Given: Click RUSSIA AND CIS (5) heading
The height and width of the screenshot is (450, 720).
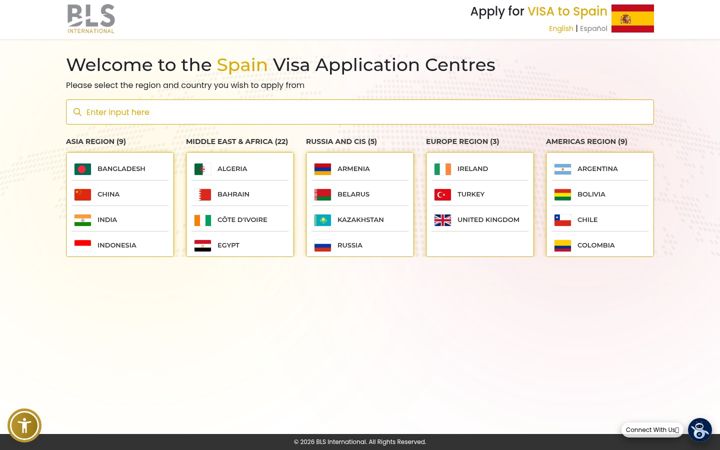Looking at the screenshot, I should (x=341, y=142).
